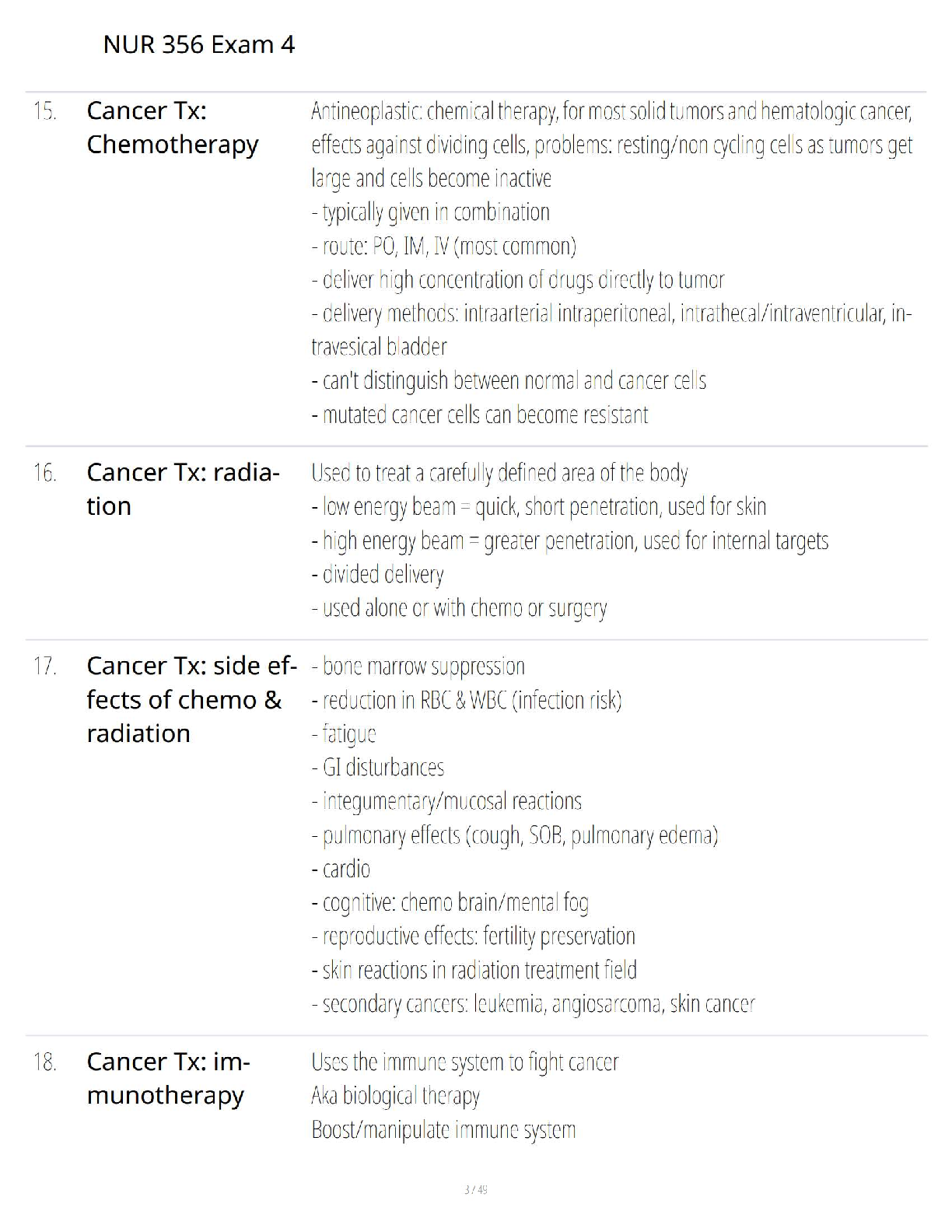Click the 'bone marrow suppression' bullet
This screenshot has height=1232, width=952.
tap(418, 667)
